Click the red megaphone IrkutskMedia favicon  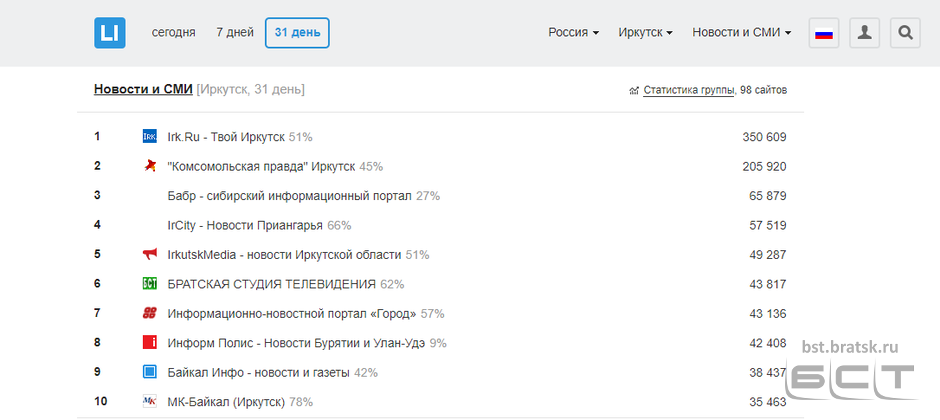tap(149, 254)
